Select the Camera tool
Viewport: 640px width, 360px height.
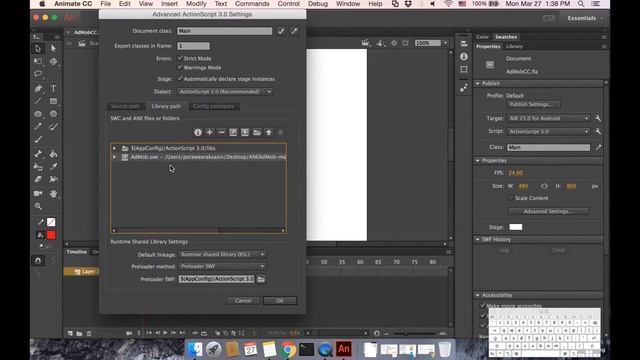pyautogui.click(x=38, y=193)
